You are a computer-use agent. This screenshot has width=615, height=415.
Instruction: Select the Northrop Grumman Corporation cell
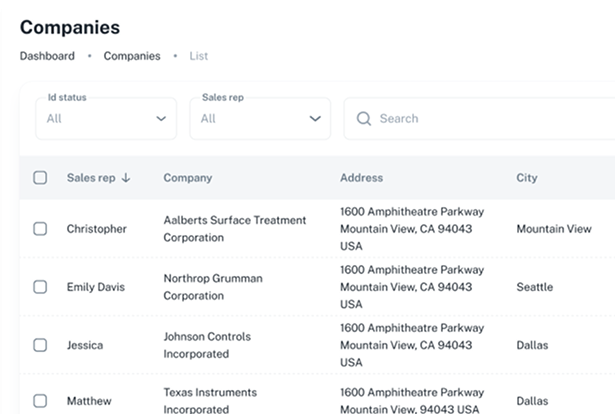[213, 287]
